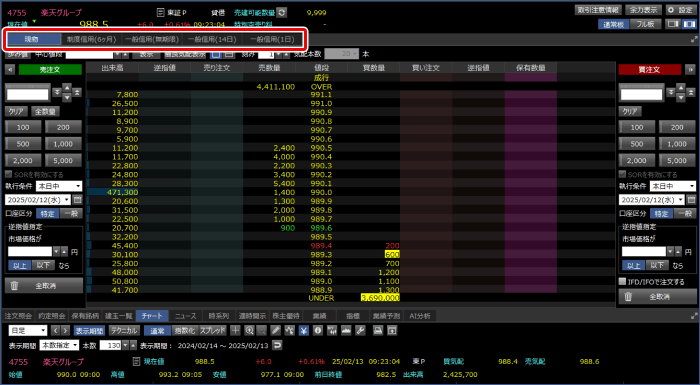
Task: Switch to single-side order panel layout icon
Action: (x=672, y=25)
